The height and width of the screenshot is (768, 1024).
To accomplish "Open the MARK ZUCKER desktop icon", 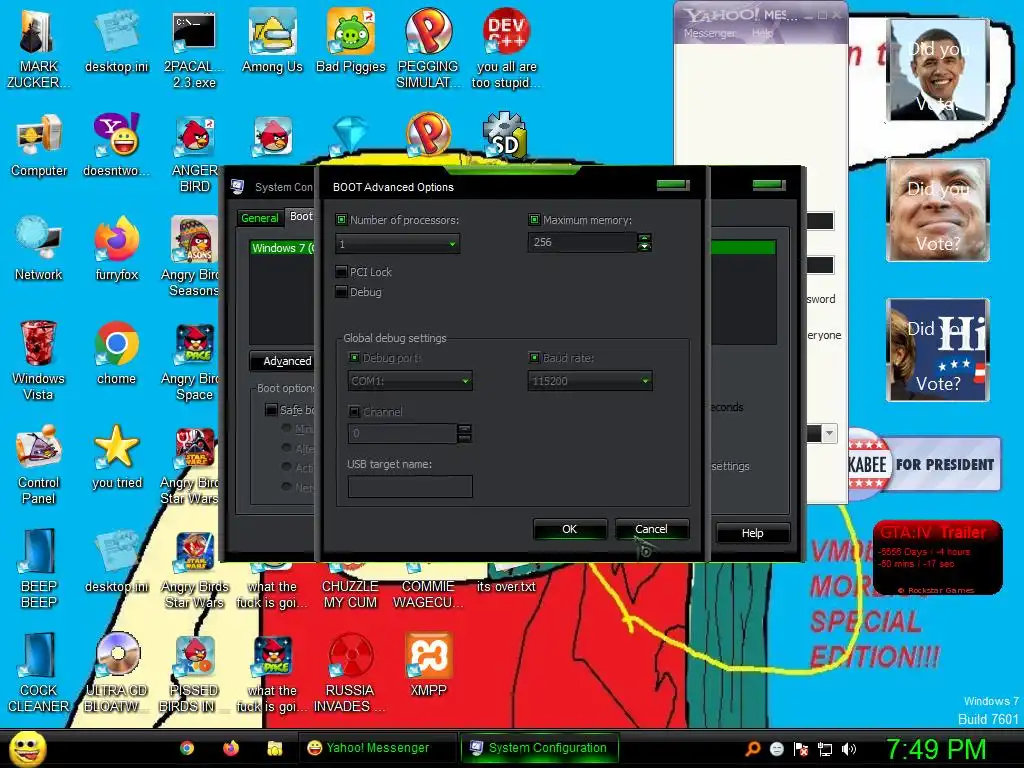I will click(x=37, y=49).
